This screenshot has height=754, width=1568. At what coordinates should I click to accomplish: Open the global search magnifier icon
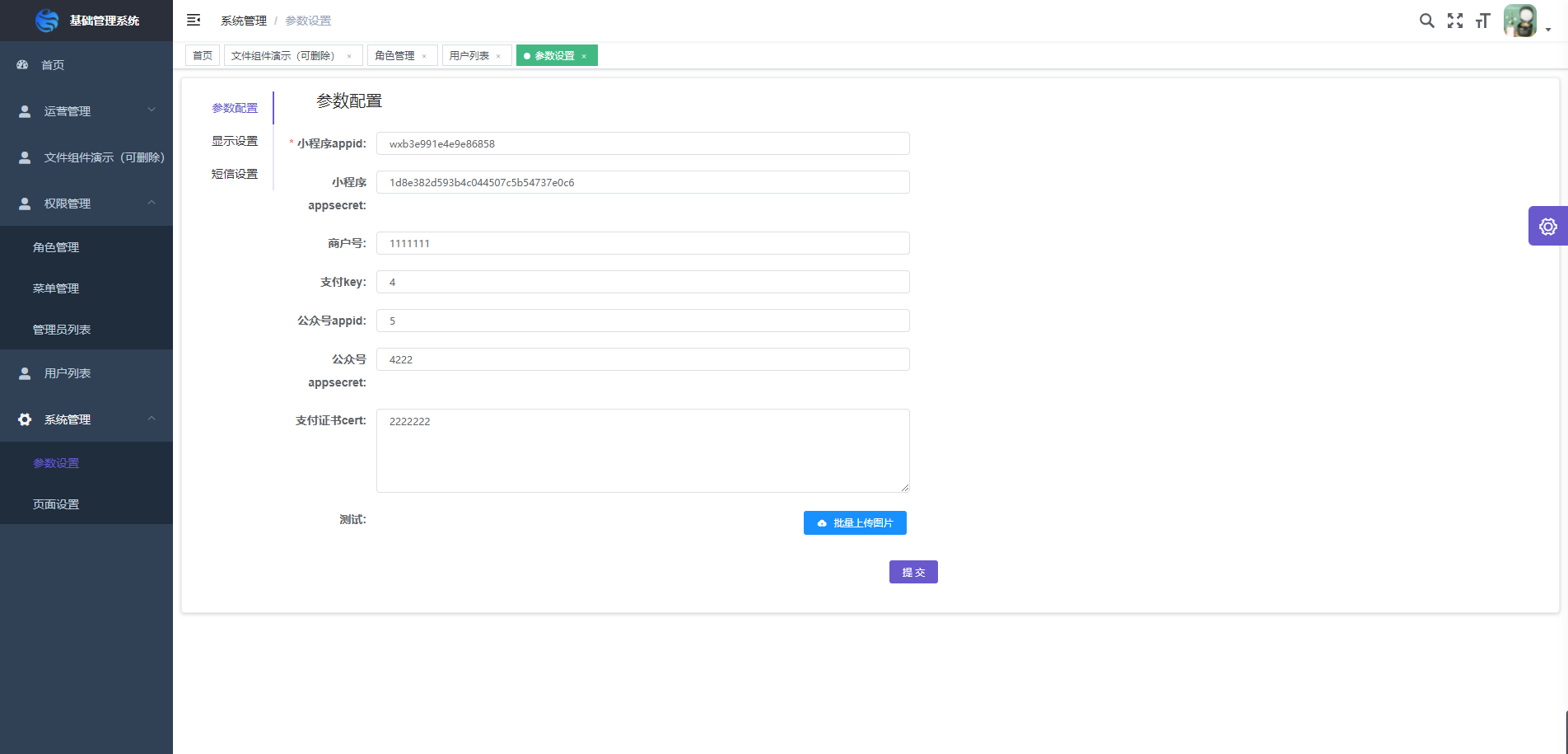pyautogui.click(x=1427, y=21)
